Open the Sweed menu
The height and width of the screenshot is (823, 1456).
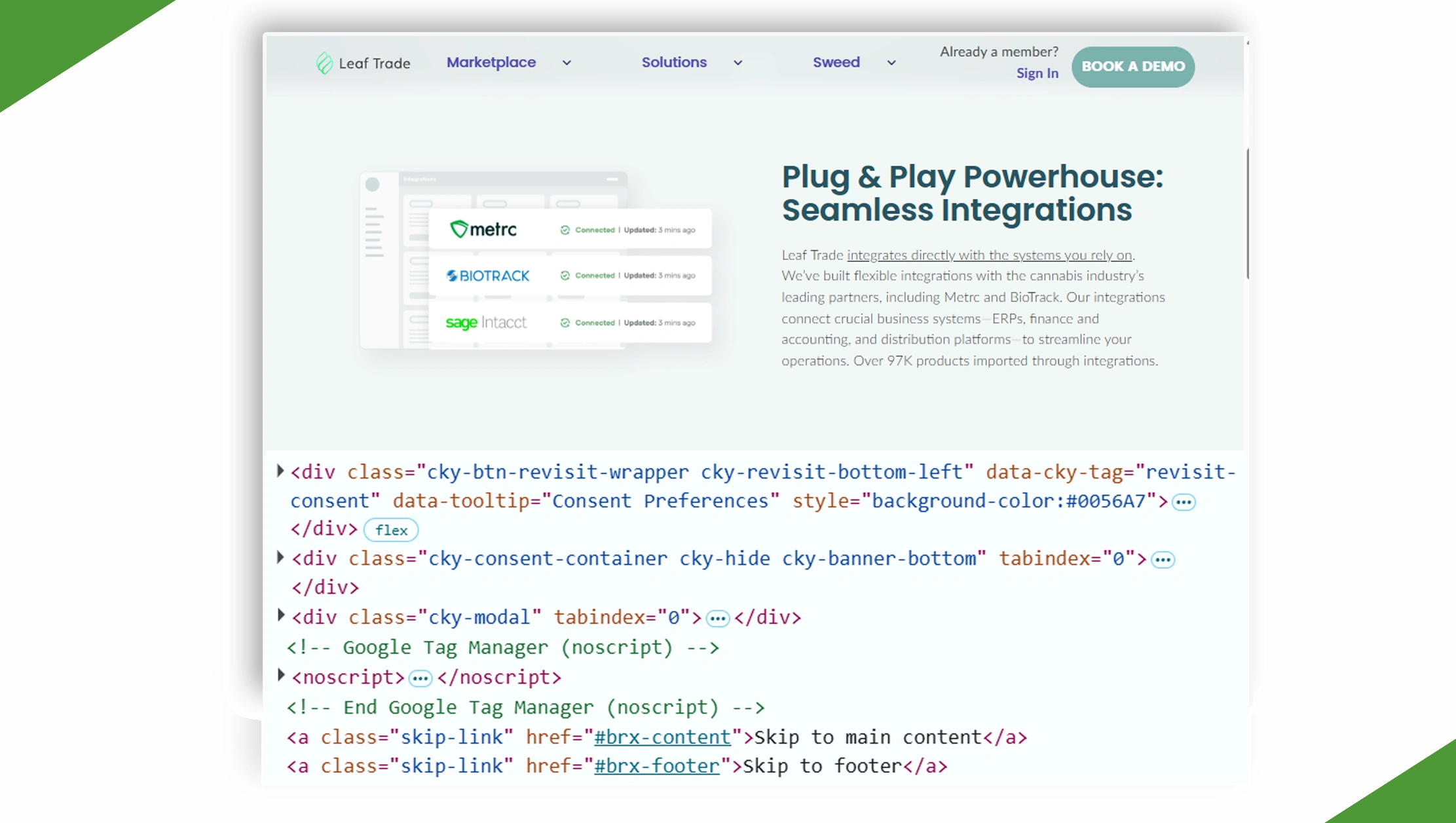pos(836,62)
